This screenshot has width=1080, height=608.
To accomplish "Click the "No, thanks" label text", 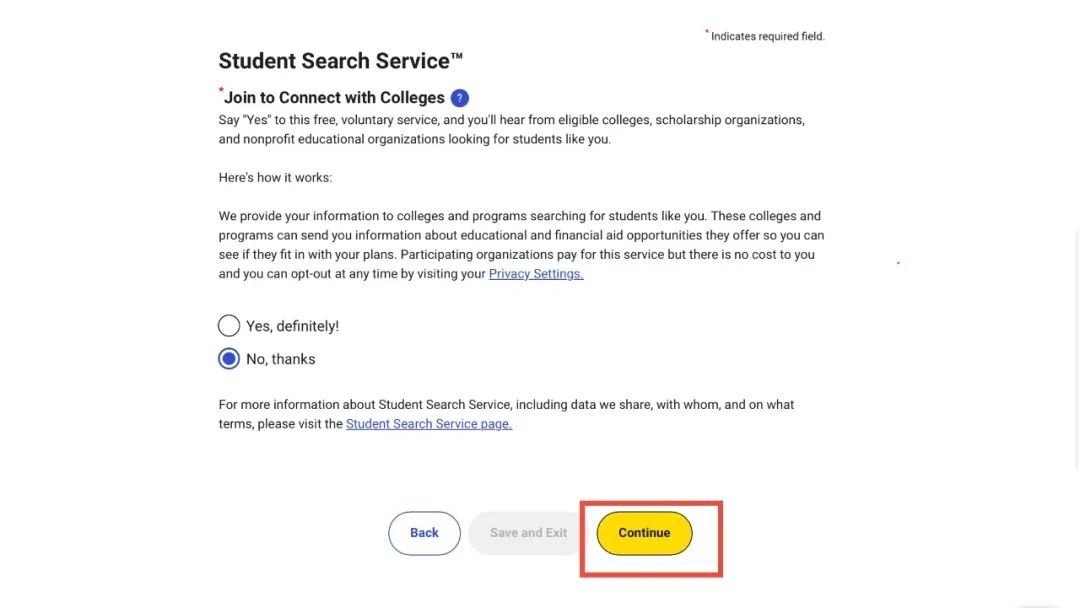I will pyautogui.click(x=280, y=359).
